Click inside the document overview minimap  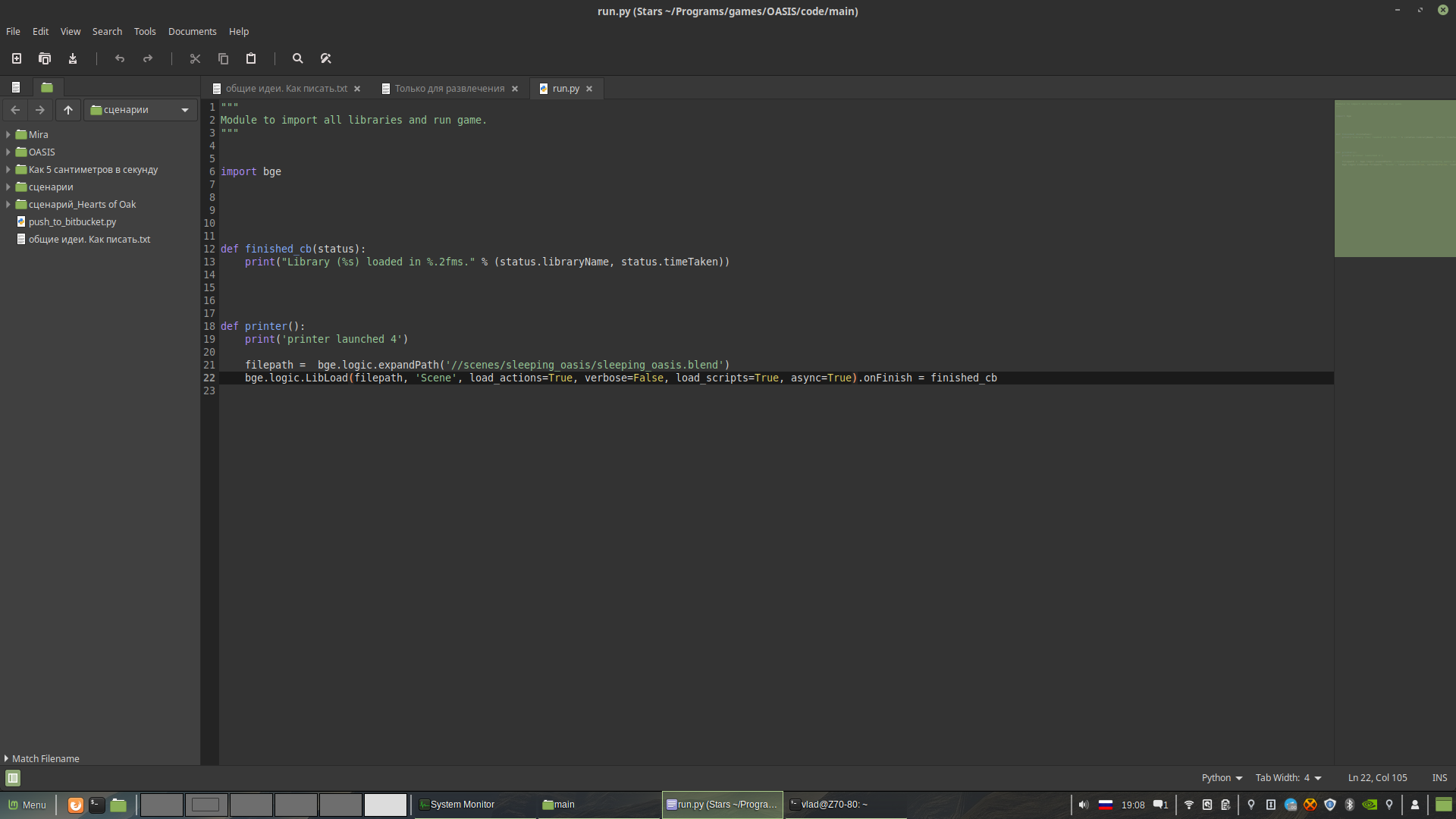[1394, 178]
